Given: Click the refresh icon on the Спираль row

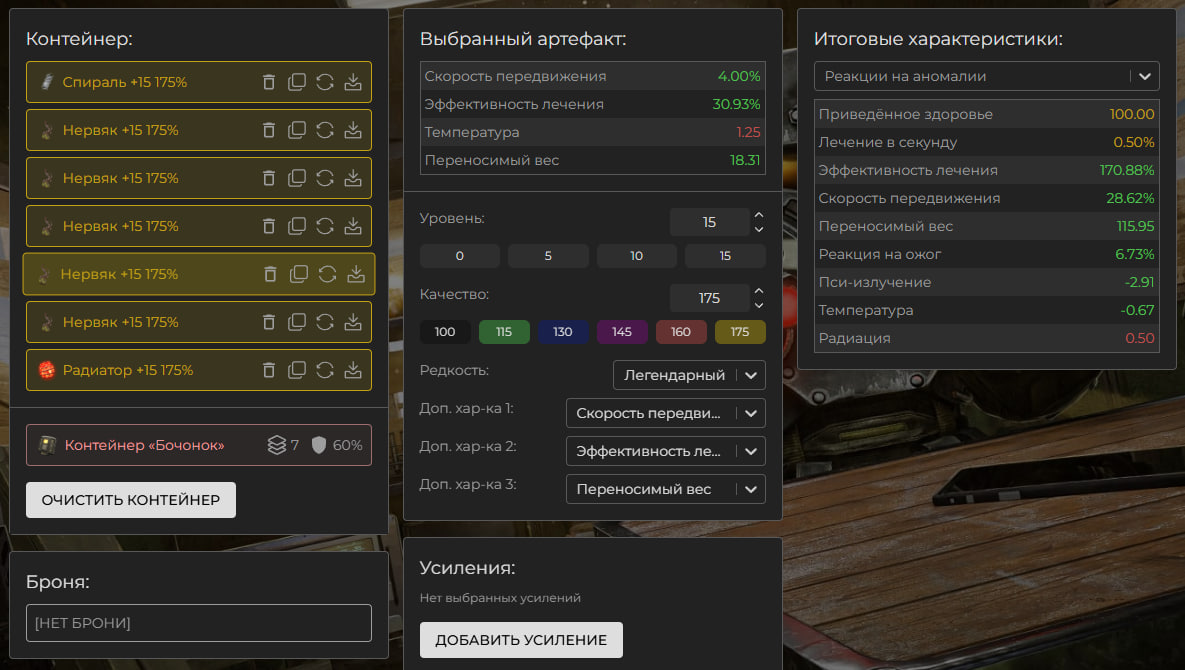Looking at the screenshot, I should (325, 82).
